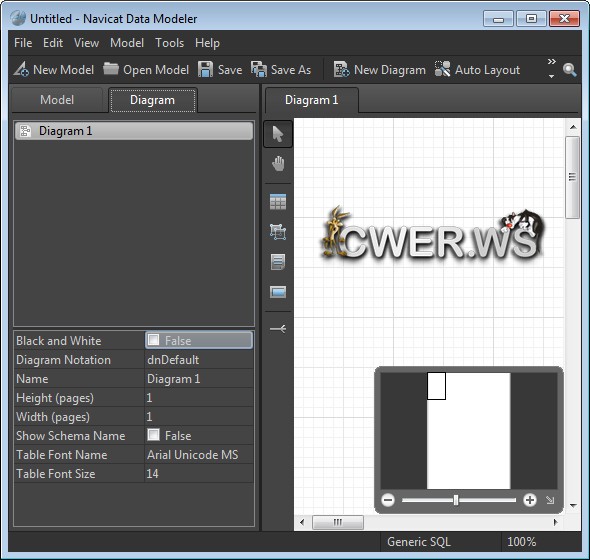Click the navigator viewport rectangle

(436, 386)
